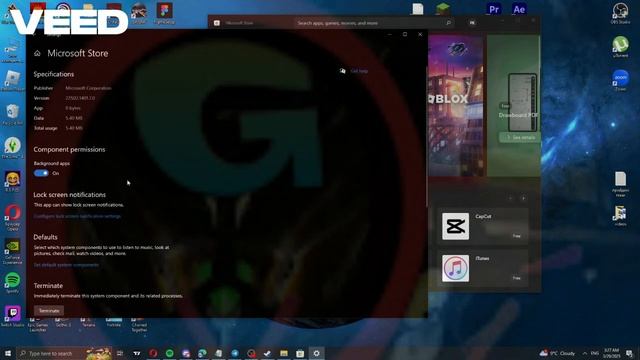Open the Opera GX taskbar icon
The height and width of the screenshot is (360, 640).
tap(153, 353)
